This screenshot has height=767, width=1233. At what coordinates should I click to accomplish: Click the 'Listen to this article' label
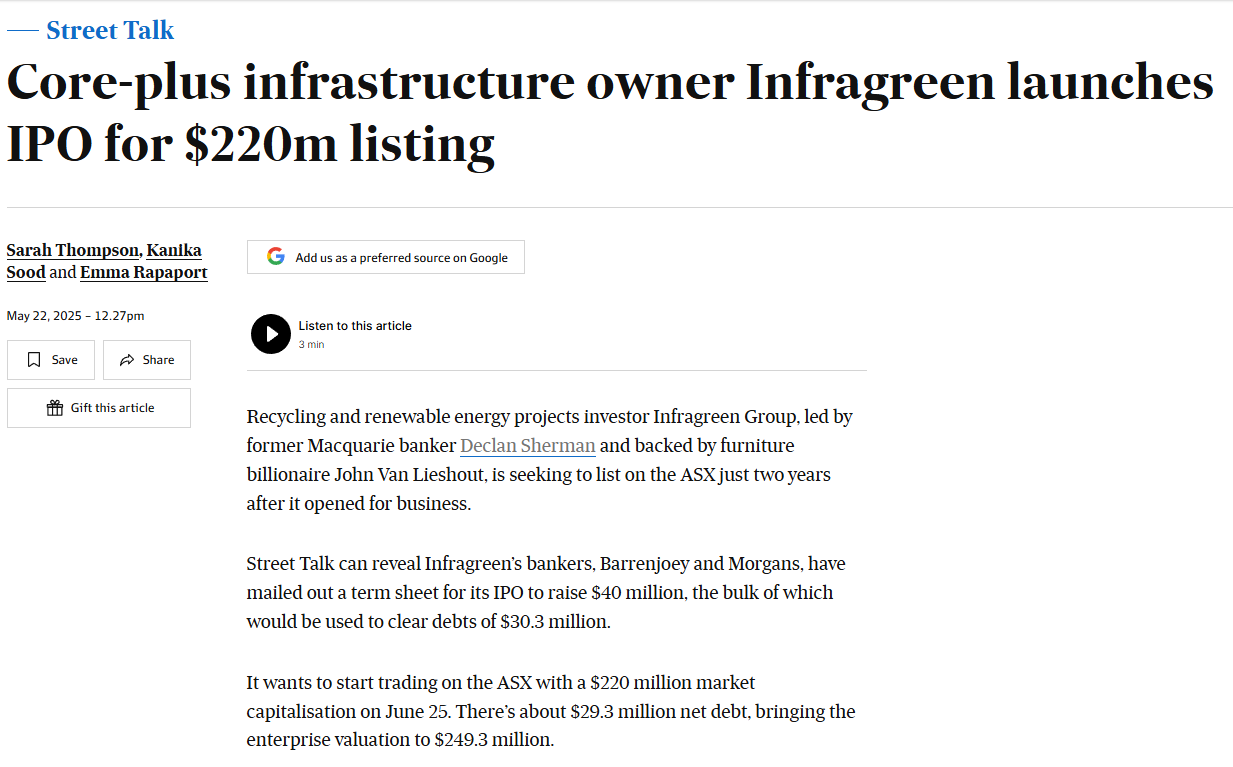(355, 326)
